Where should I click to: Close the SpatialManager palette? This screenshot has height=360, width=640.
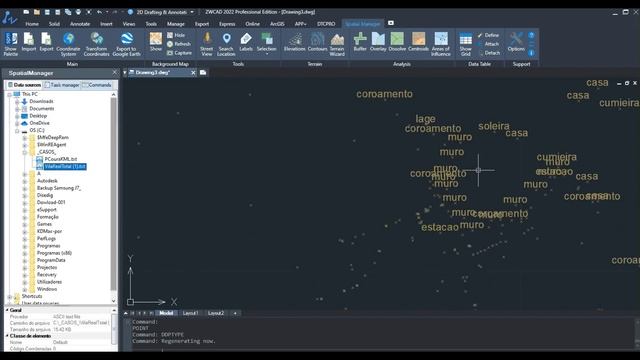point(114,73)
